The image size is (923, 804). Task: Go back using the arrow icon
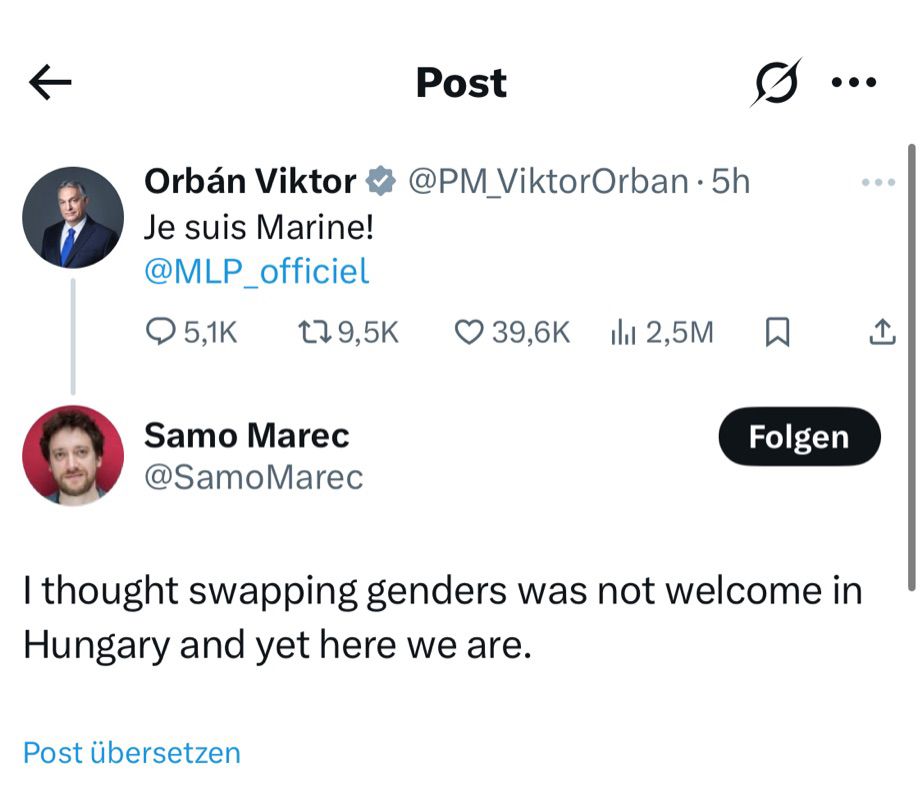coord(48,82)
